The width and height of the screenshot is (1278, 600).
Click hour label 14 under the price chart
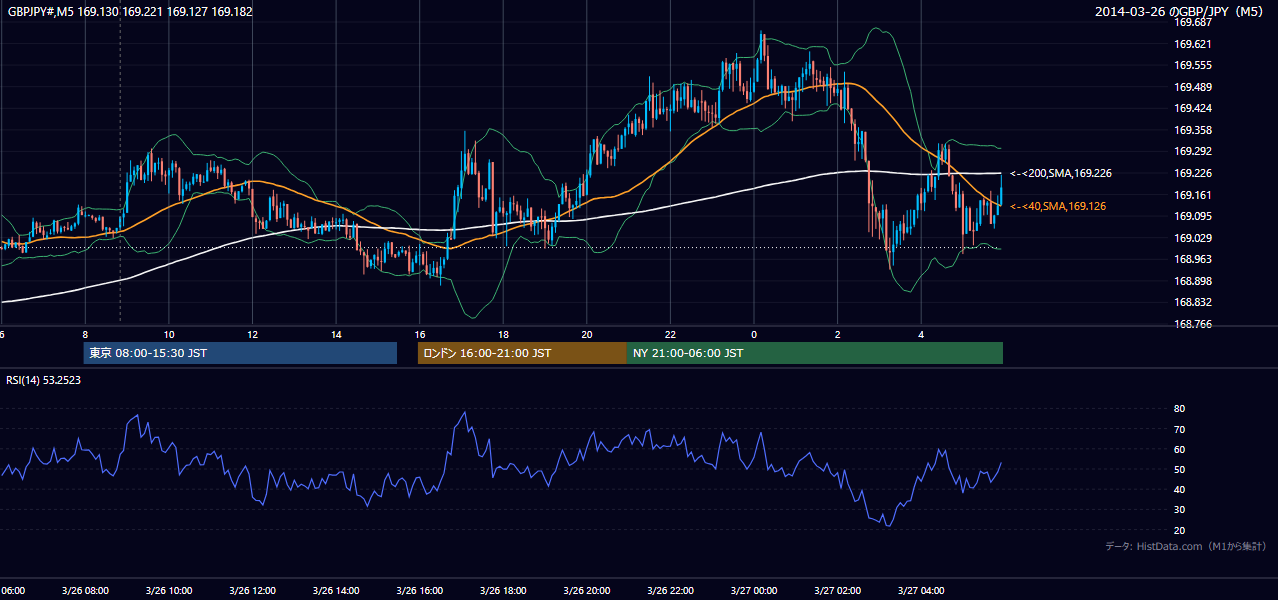(x=336, y=335)
